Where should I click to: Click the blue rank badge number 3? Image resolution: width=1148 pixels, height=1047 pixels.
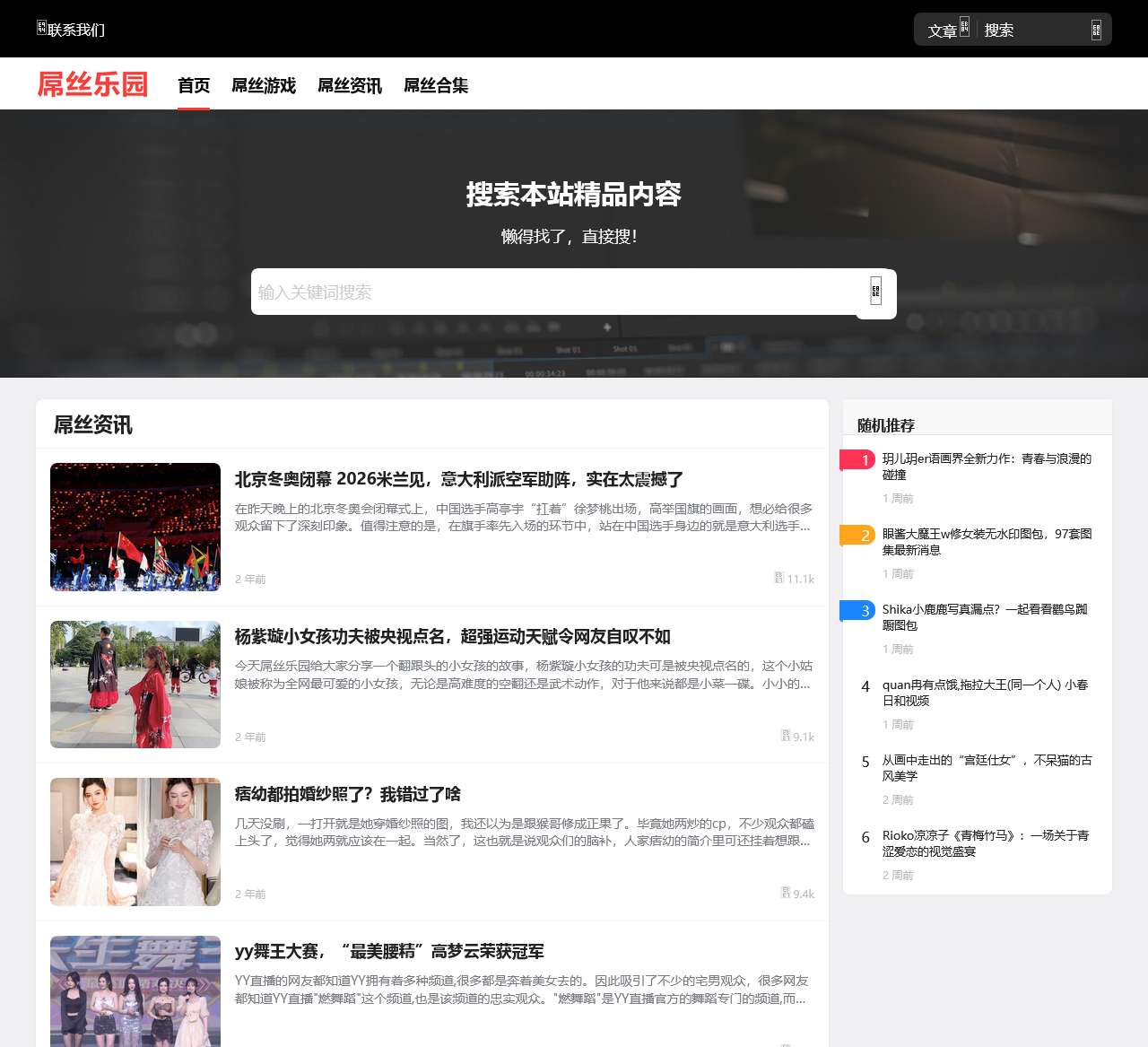pyautogui.click(x=857, y=611)
